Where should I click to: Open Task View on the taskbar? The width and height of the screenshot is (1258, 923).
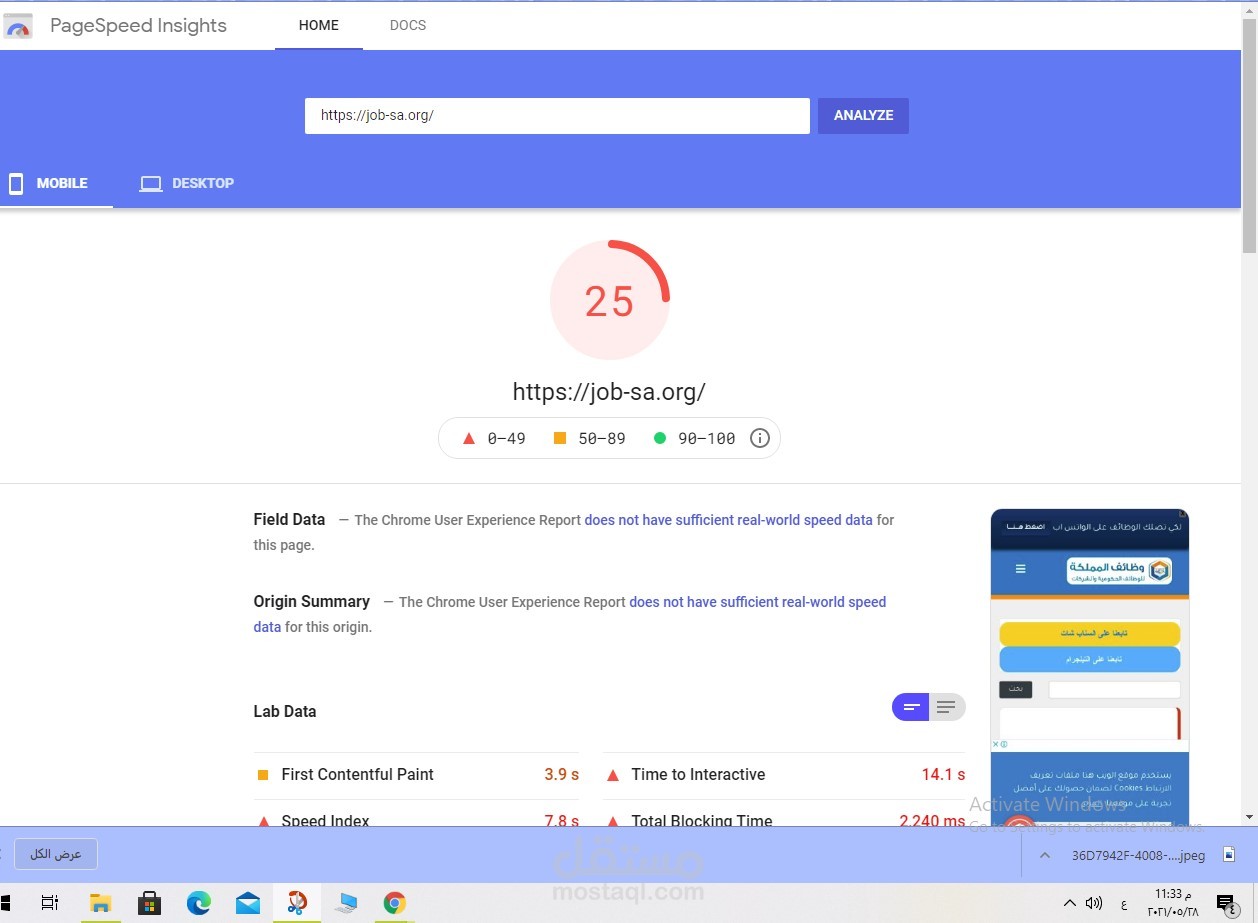click(x=50, y=903)
